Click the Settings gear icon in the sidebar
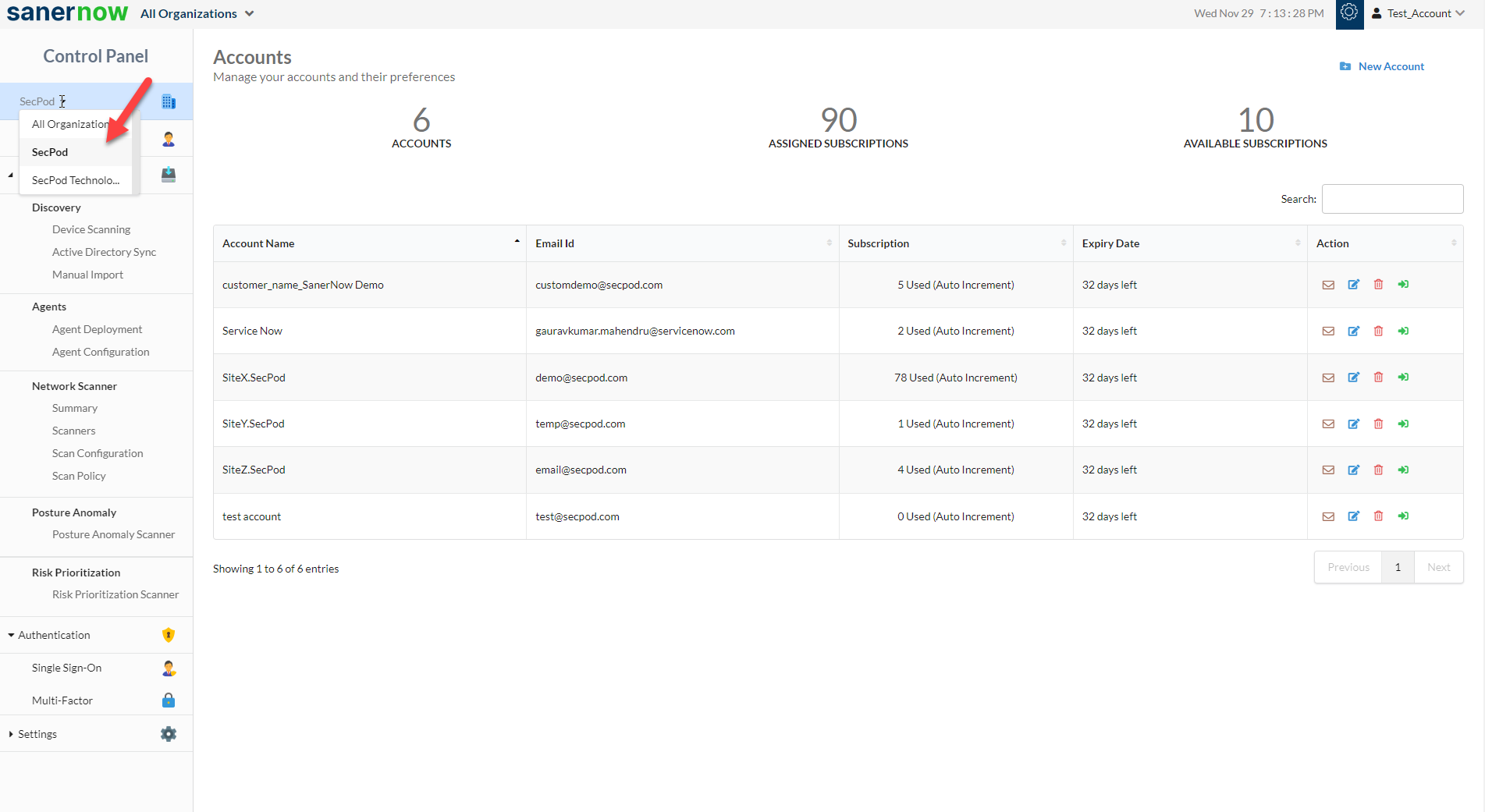Screen dimensions: 1485x812 [168, 733]
